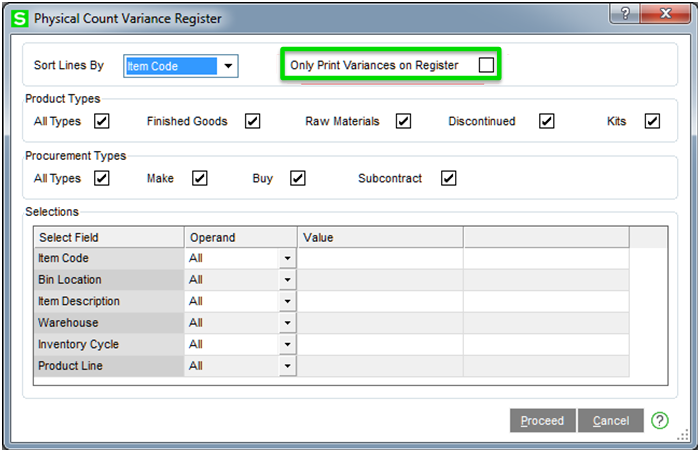
Task: Open the Item Code operand dropdown
Action: 288,258
